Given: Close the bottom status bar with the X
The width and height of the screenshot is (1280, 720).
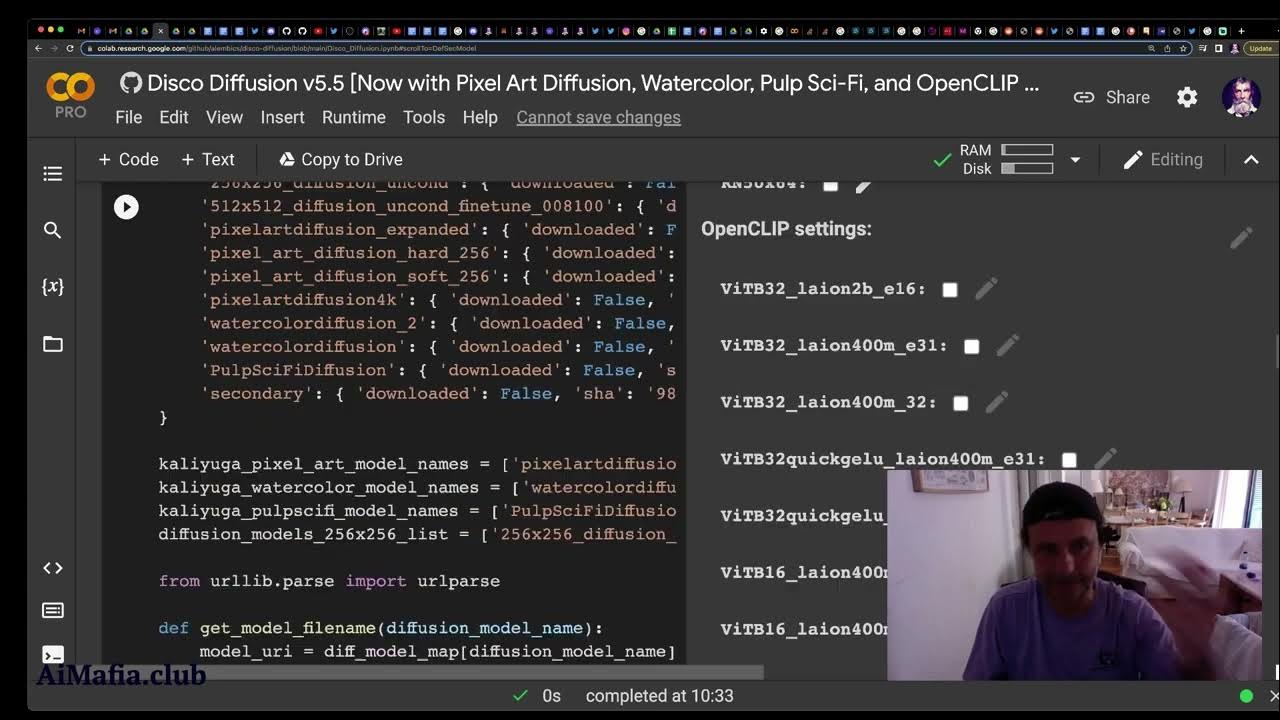Looking at the screenshot, I should coord(1273,696).
